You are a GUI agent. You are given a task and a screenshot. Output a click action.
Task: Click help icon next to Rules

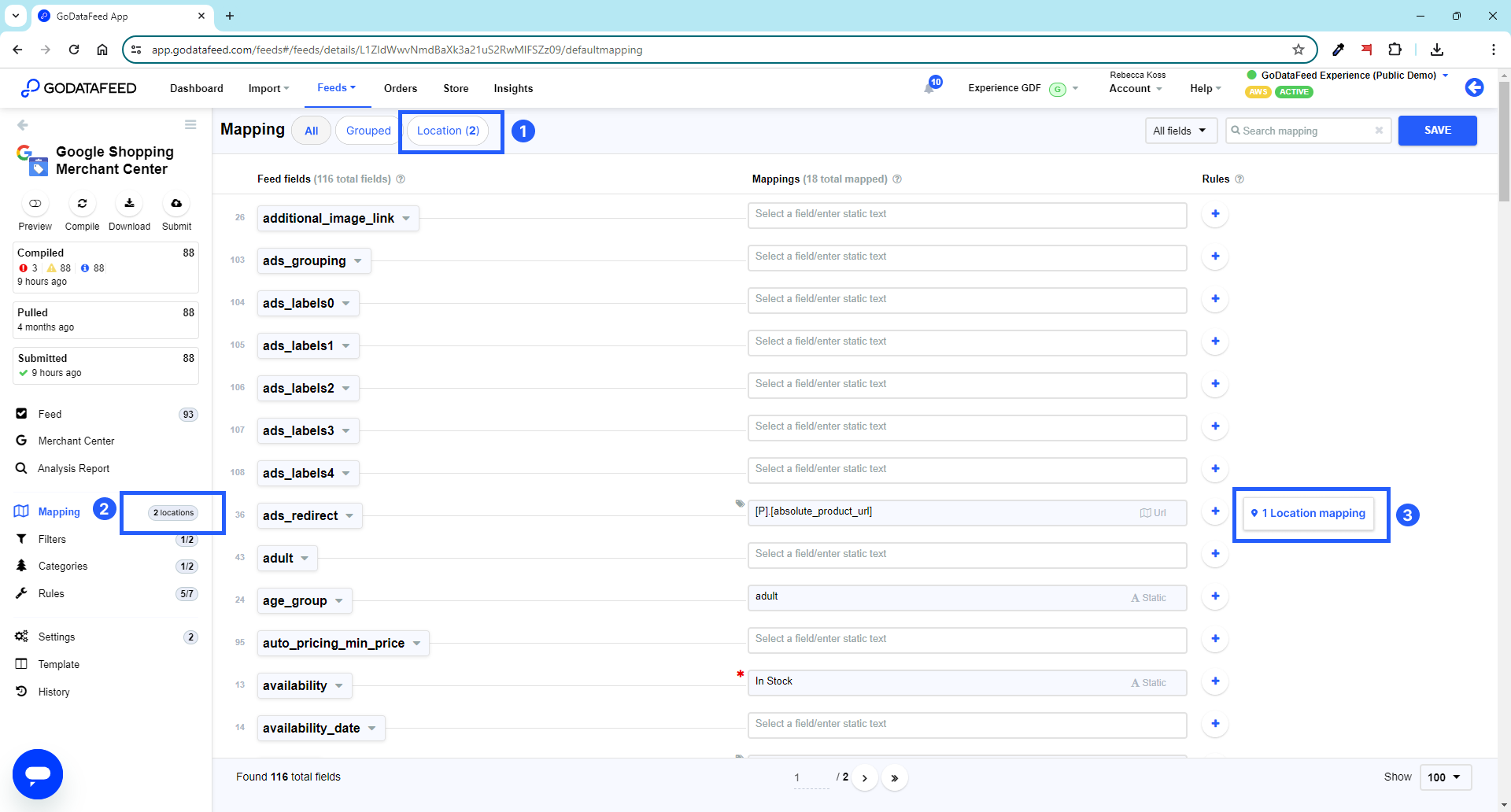(1239, 179)
